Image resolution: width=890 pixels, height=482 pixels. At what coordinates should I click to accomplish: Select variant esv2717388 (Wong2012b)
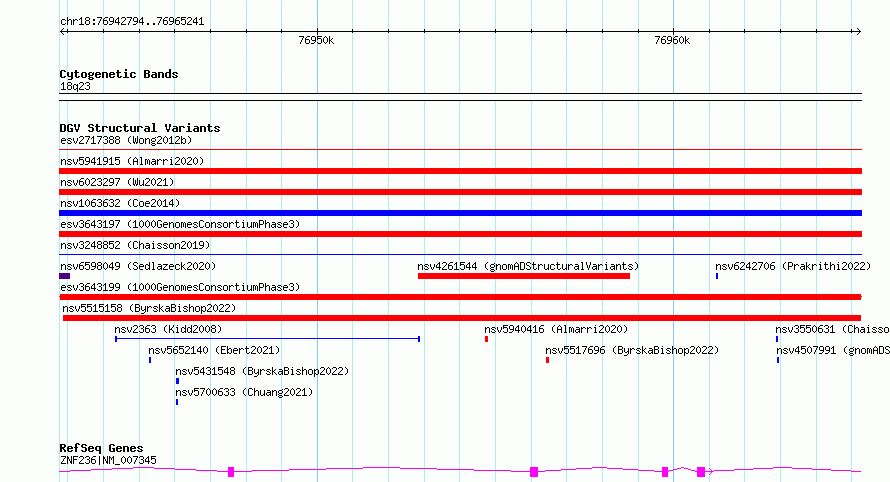pos(126,140)
